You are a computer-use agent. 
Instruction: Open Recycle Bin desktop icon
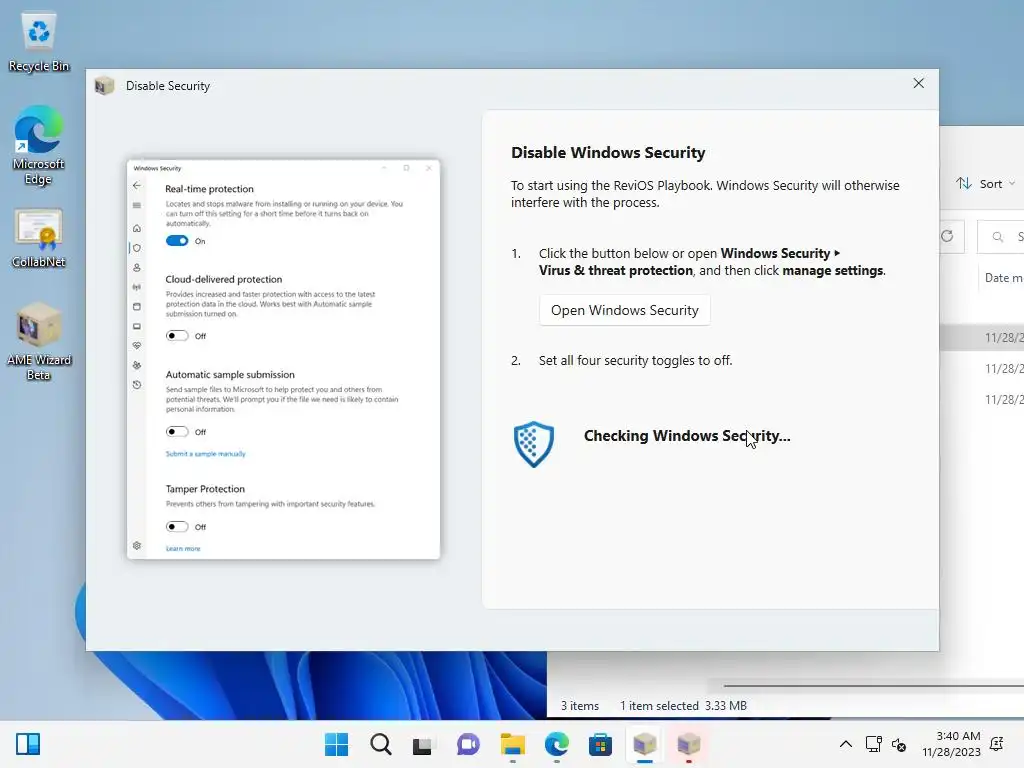tap(39, 42)
